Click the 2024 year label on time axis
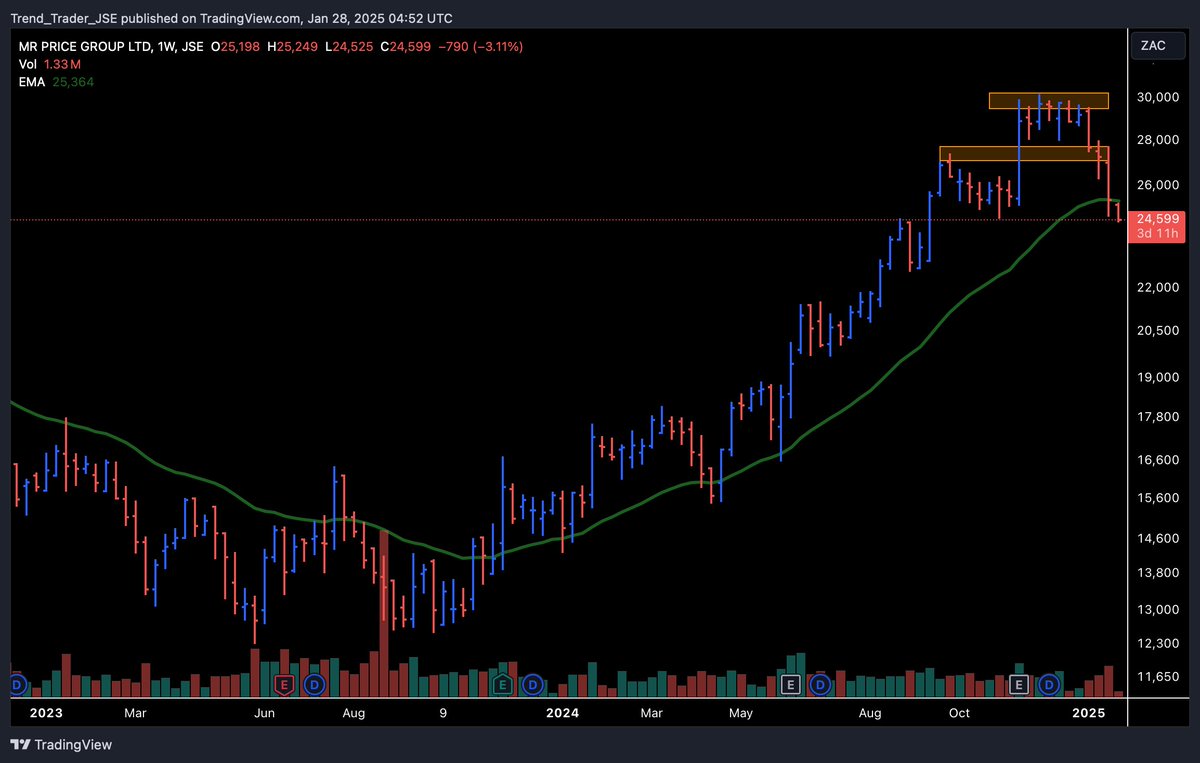Viewport: 1200px width, 763px height. (x=563, y=713)
